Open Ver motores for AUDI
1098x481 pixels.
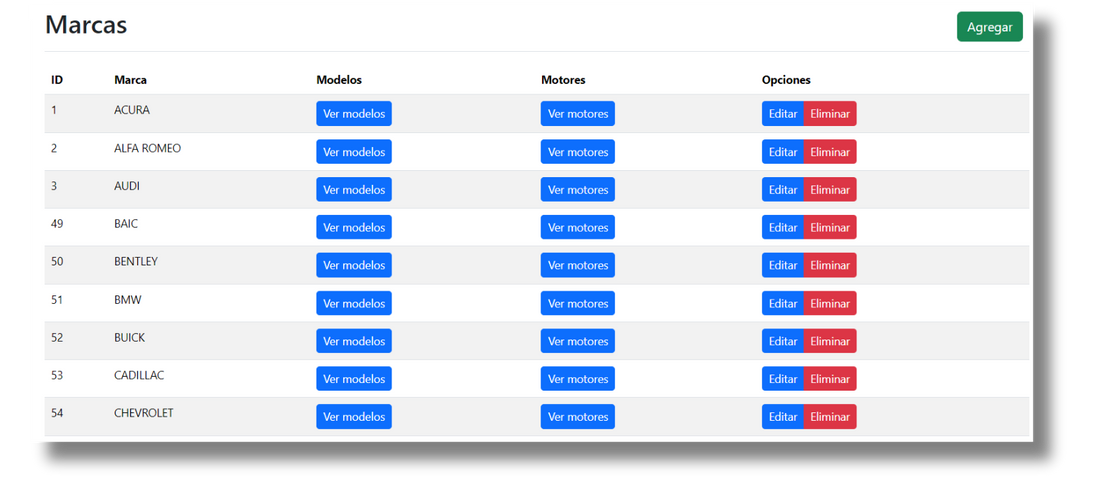[578, 190]
